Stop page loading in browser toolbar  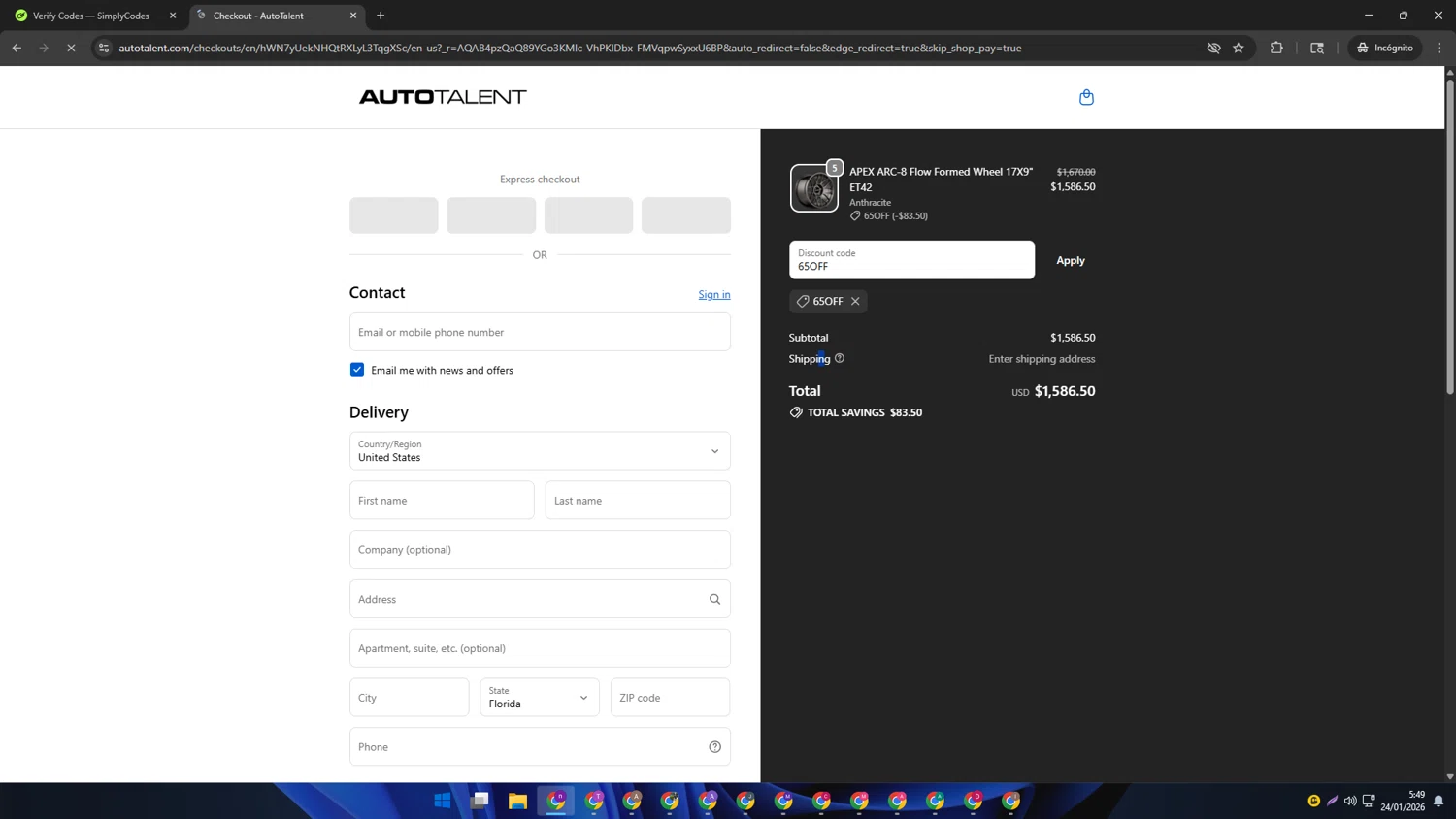[71, 48]
